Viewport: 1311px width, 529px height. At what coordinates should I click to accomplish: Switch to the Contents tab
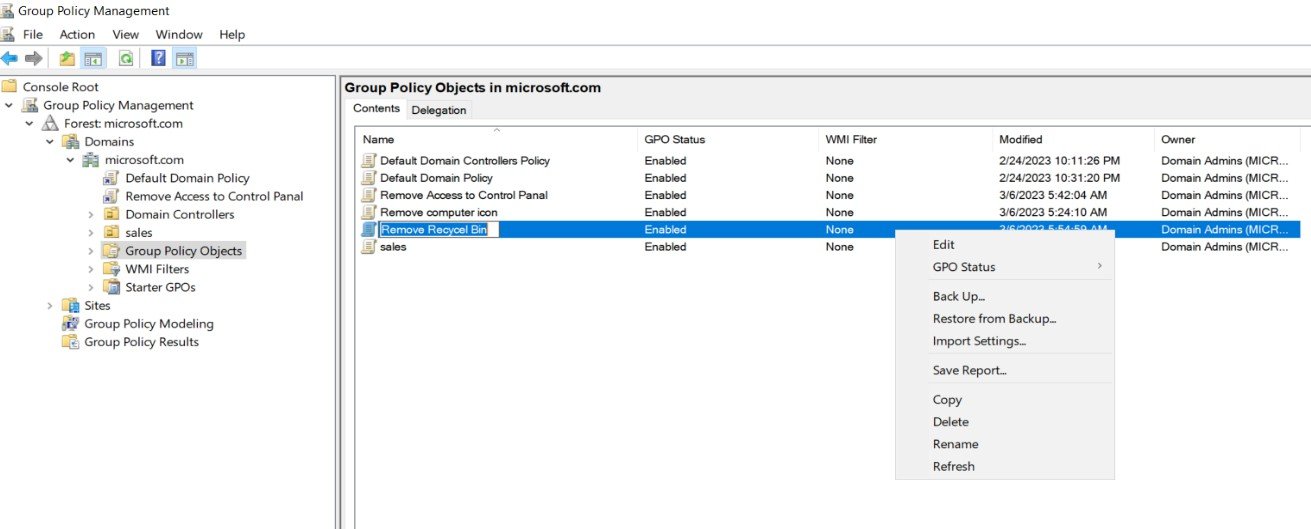[x=376, y=108]
